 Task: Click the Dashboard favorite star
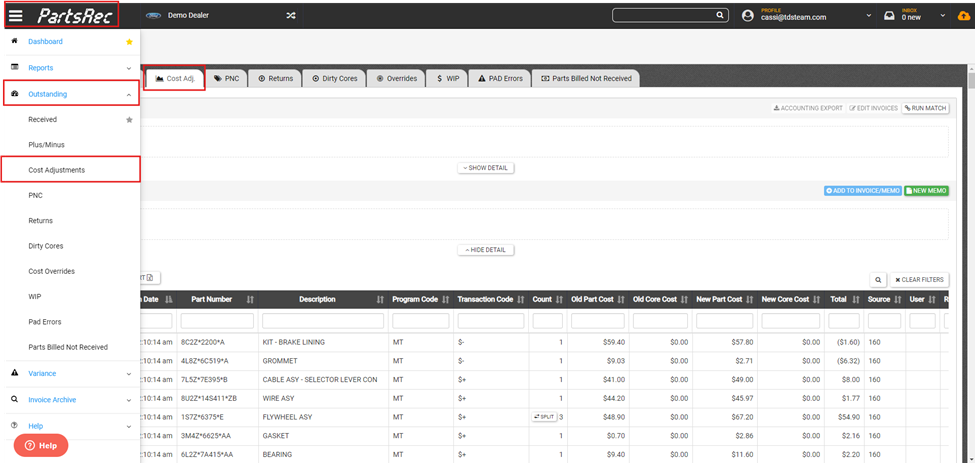pyautogui.click(x=129, y=42)
